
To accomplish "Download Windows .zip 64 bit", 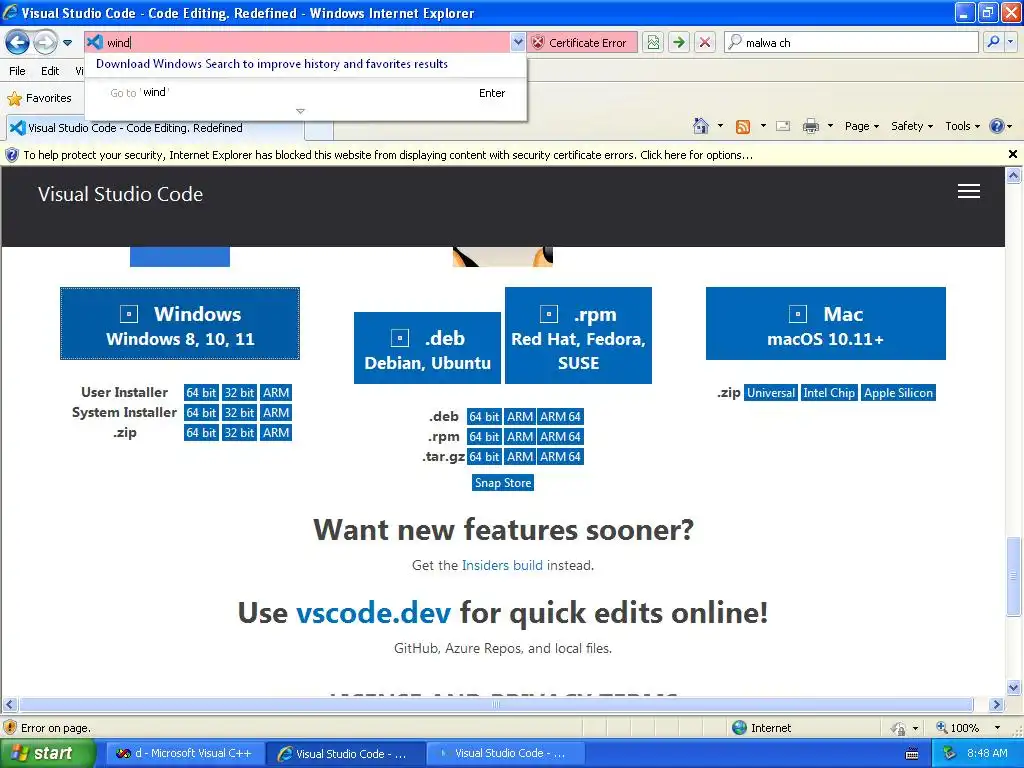I will [201, 433].
